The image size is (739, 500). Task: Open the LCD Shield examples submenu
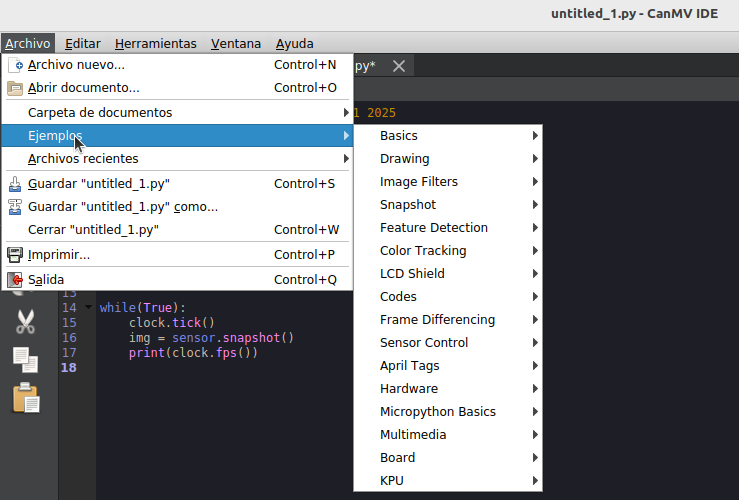tap(448, 274)
